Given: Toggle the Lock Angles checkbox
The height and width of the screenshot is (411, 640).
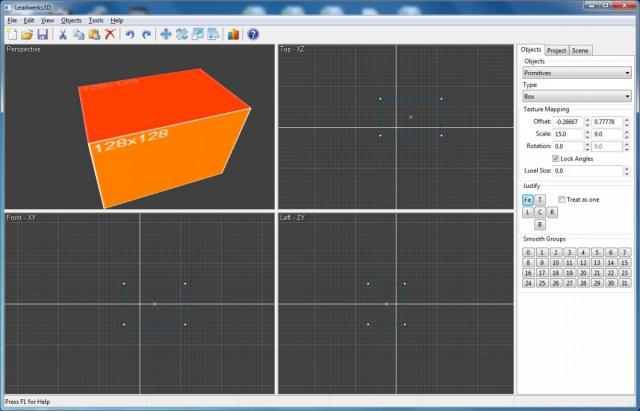Looking at the screenshot, I should (555, 158).
